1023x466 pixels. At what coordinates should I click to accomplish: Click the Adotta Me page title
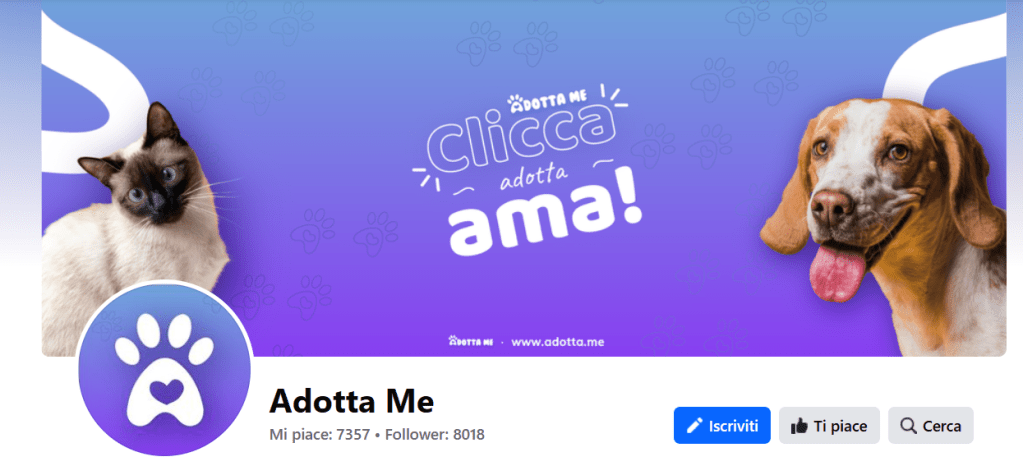(x=352, y=400)
